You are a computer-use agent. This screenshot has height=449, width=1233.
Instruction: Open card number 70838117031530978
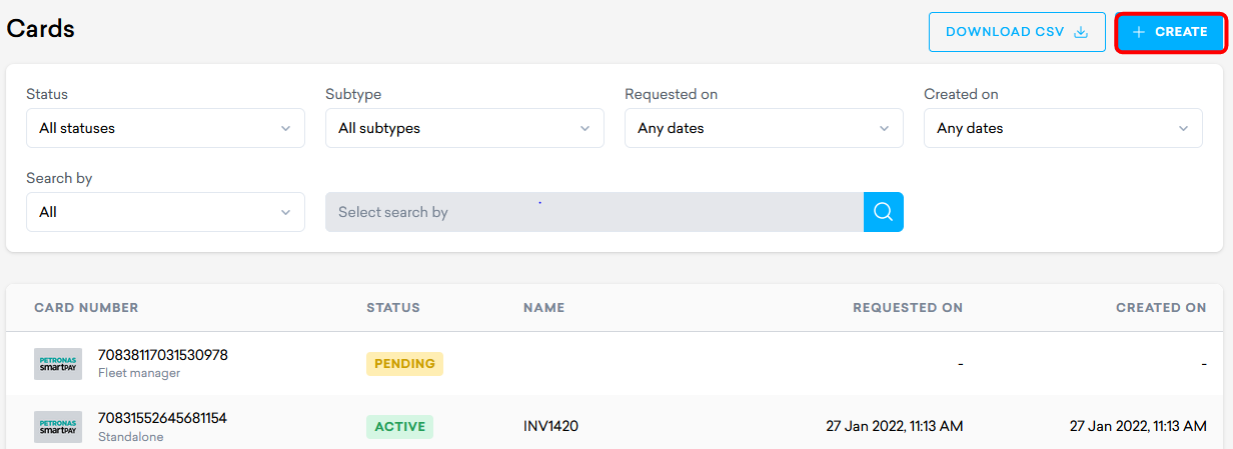coord(163,355)
